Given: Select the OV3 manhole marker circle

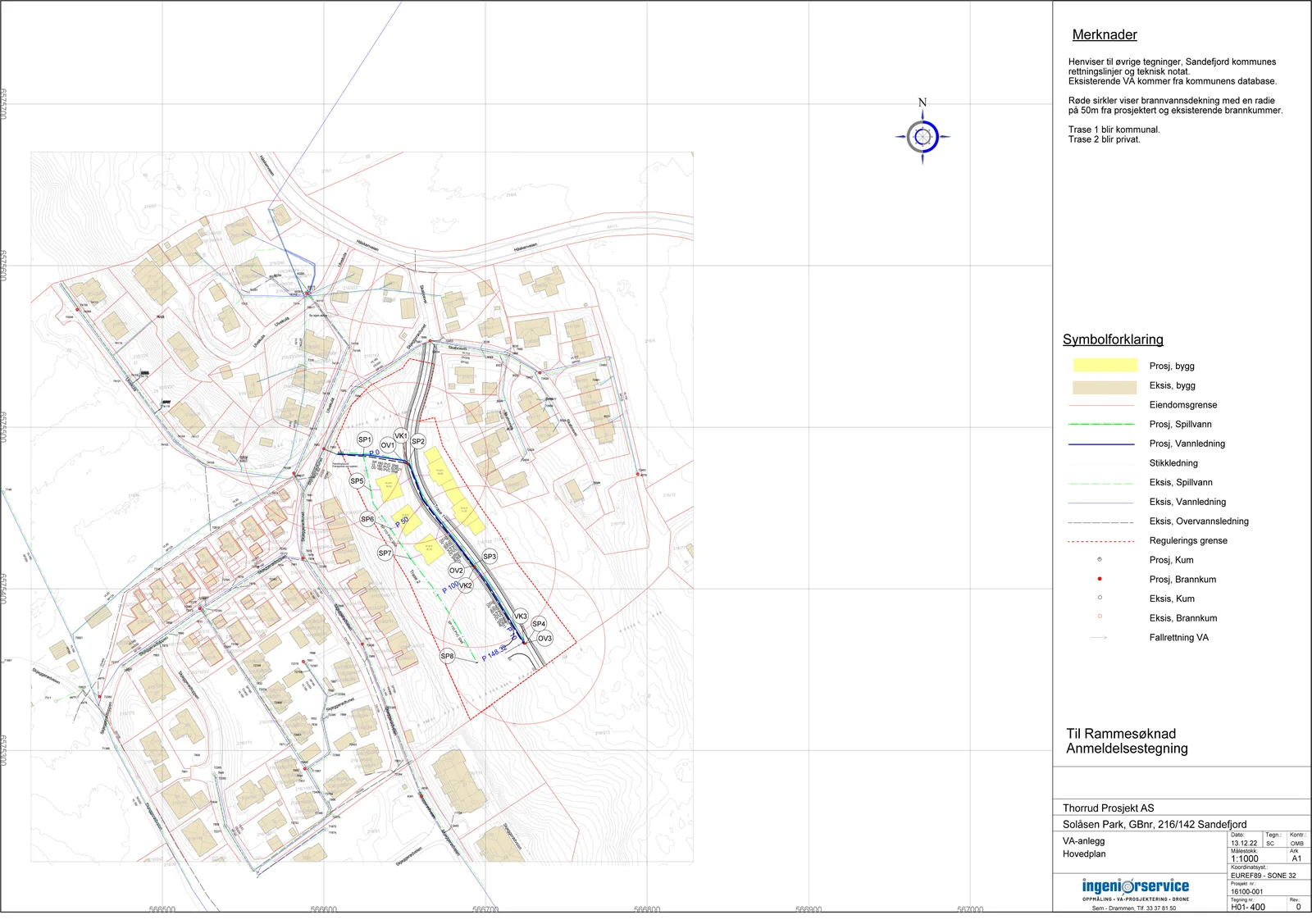Looking at the screenshot, I should 544,639.
